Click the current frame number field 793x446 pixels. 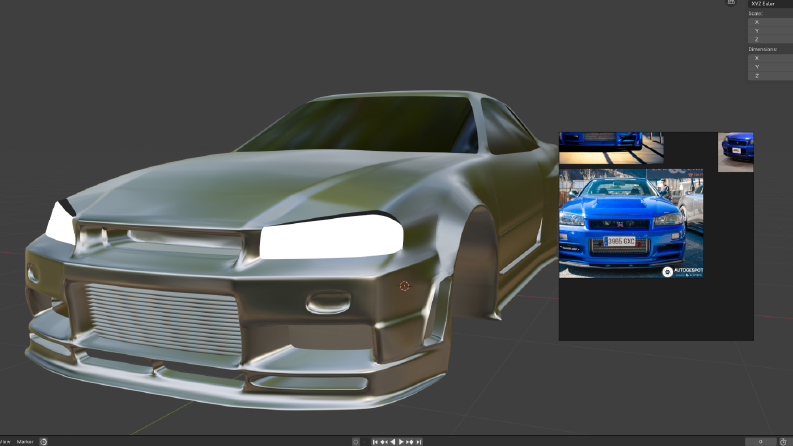(760, 442)
